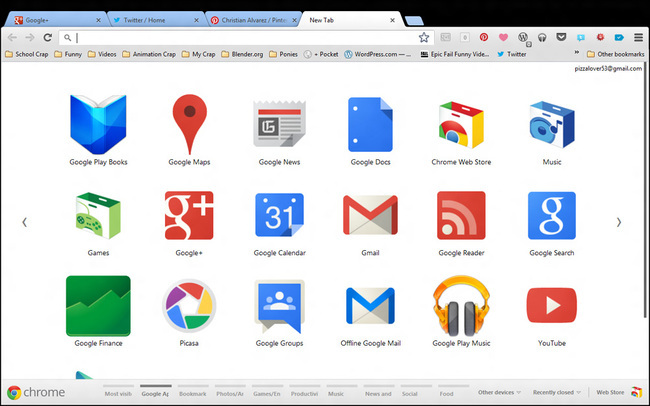Open Google Groups app

point(279,306)
